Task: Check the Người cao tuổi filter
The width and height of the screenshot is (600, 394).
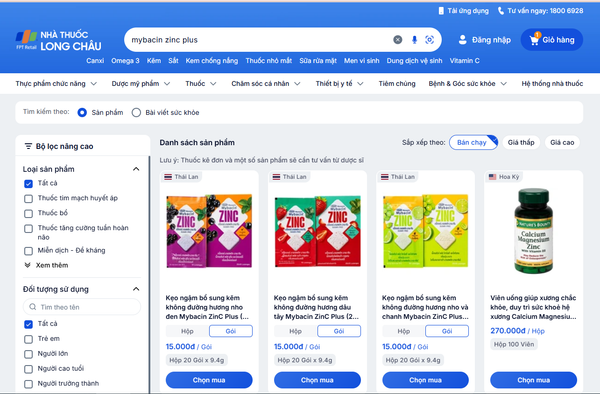Action: tap(28, 369)
